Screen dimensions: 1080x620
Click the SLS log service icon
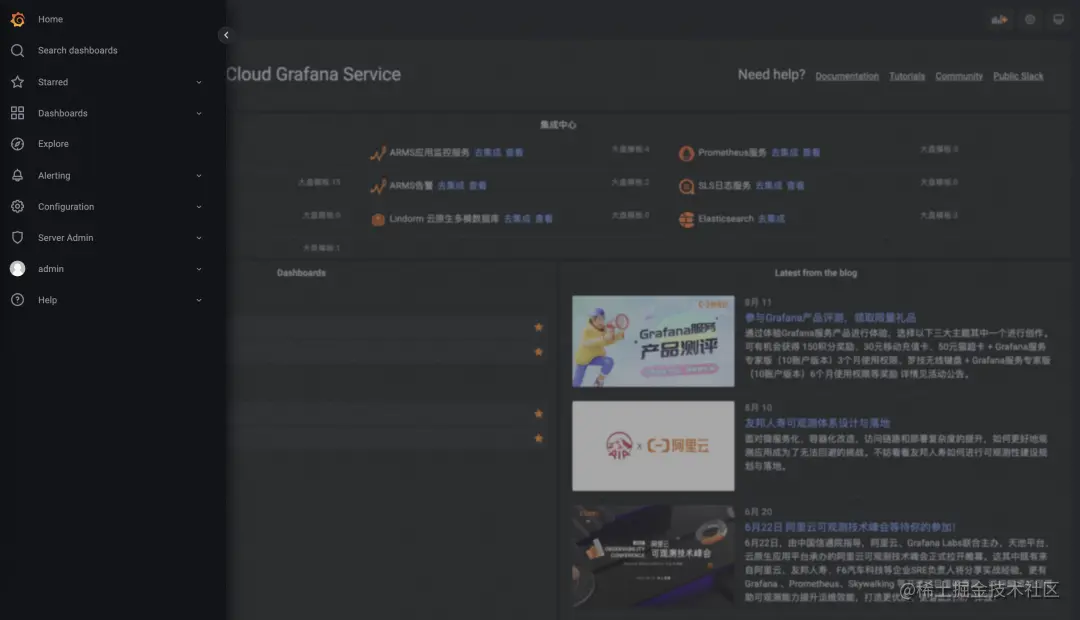click(x=686, y=187)
